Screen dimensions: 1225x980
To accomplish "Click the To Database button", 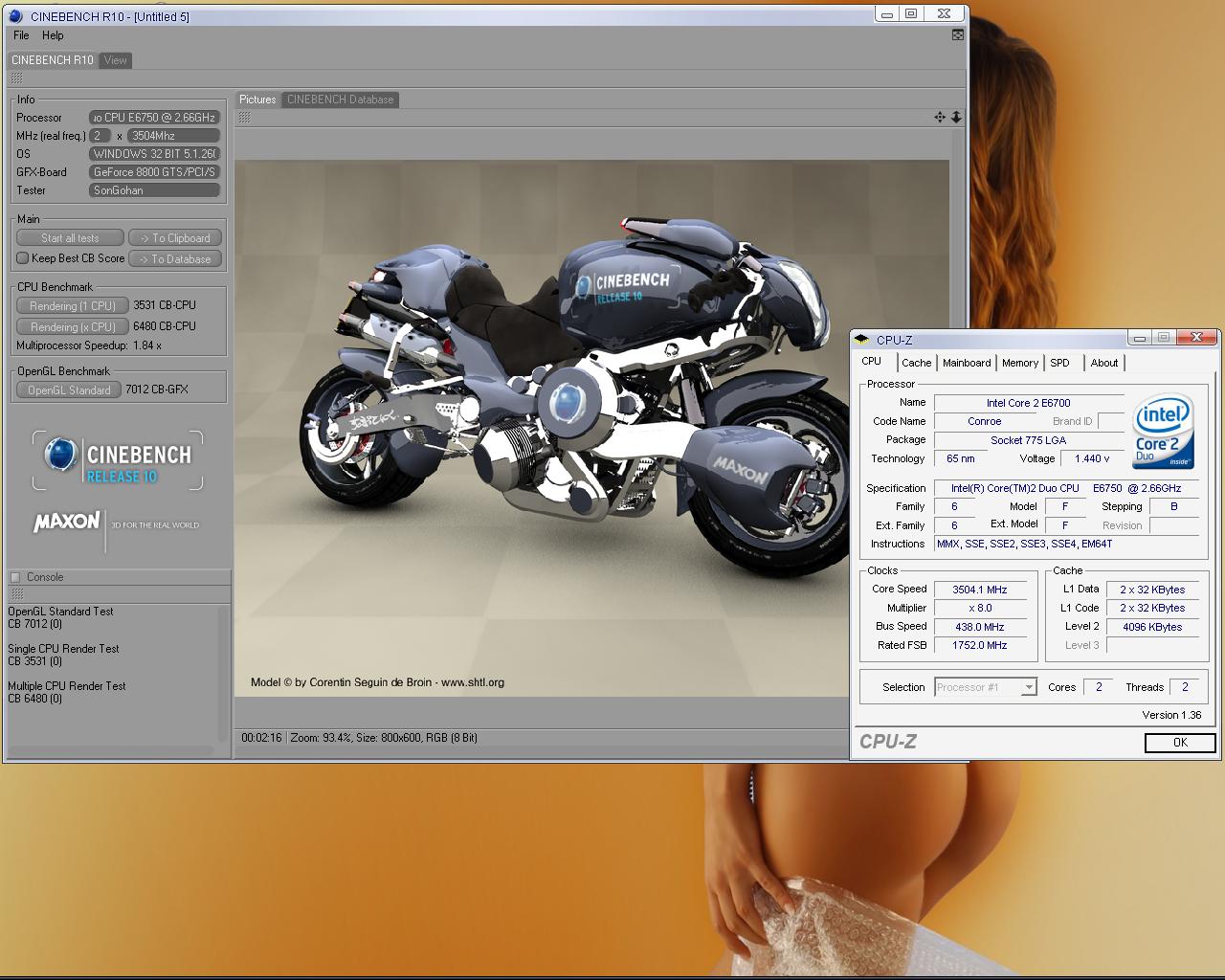I will [x=175, y=259].
